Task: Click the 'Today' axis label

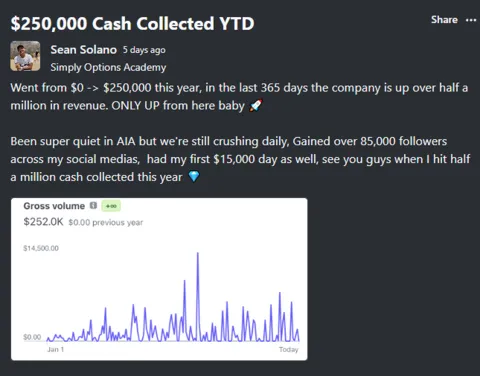Action: tap(288, 349)
